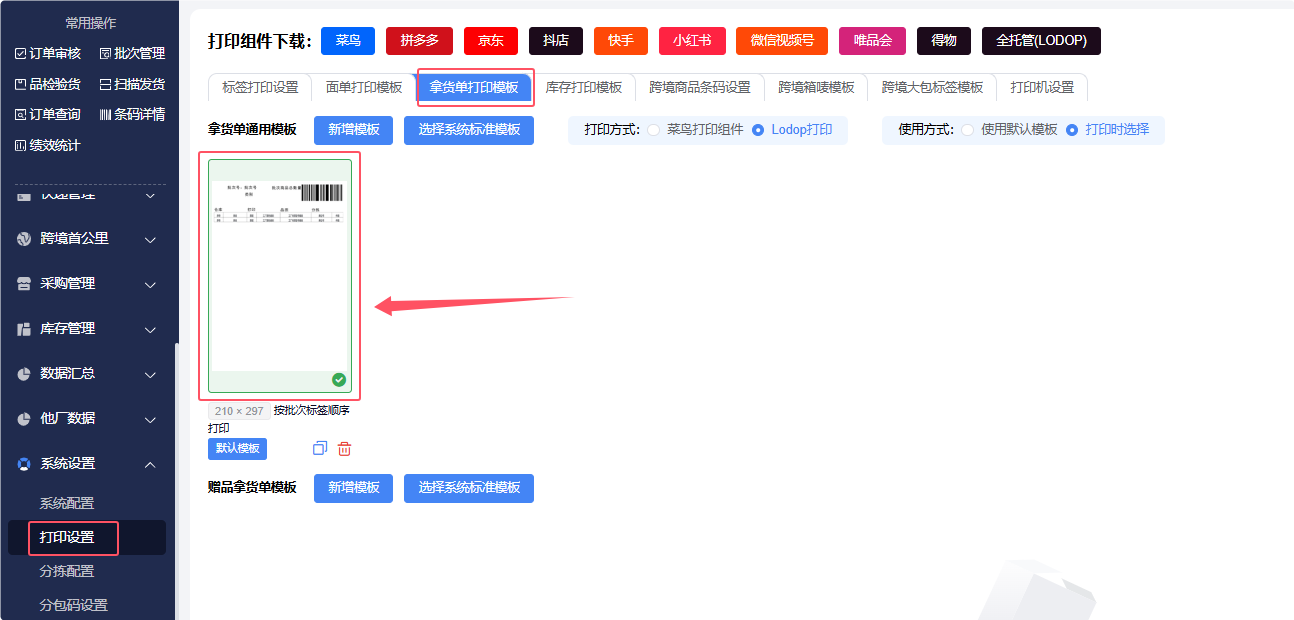Expand 数据汇总 menu chevron
The image size is (1294, 620).
[150, 374]
